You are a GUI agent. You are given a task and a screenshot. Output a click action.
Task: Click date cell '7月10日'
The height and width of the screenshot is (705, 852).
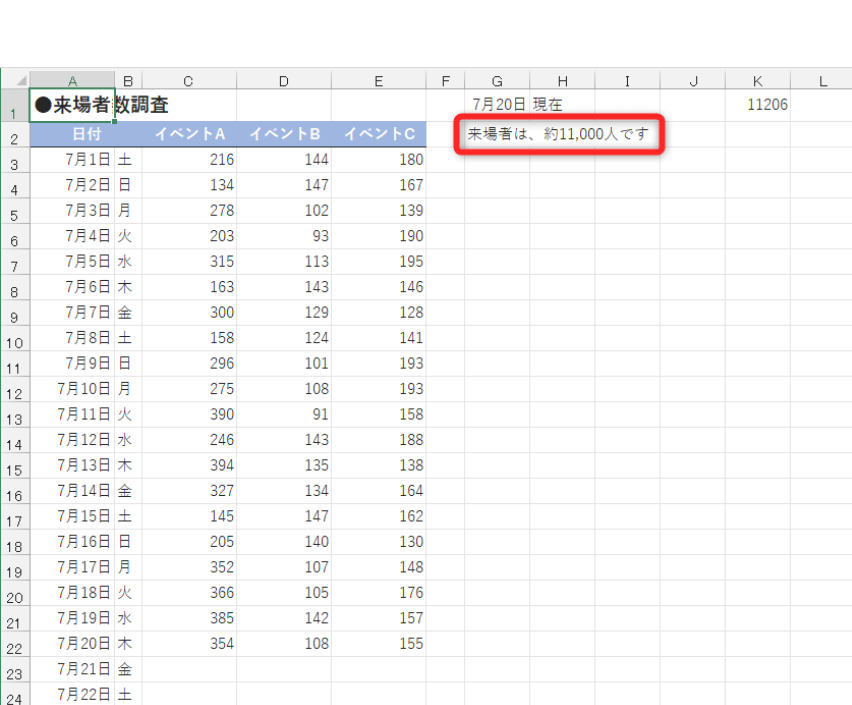[72, 389]
